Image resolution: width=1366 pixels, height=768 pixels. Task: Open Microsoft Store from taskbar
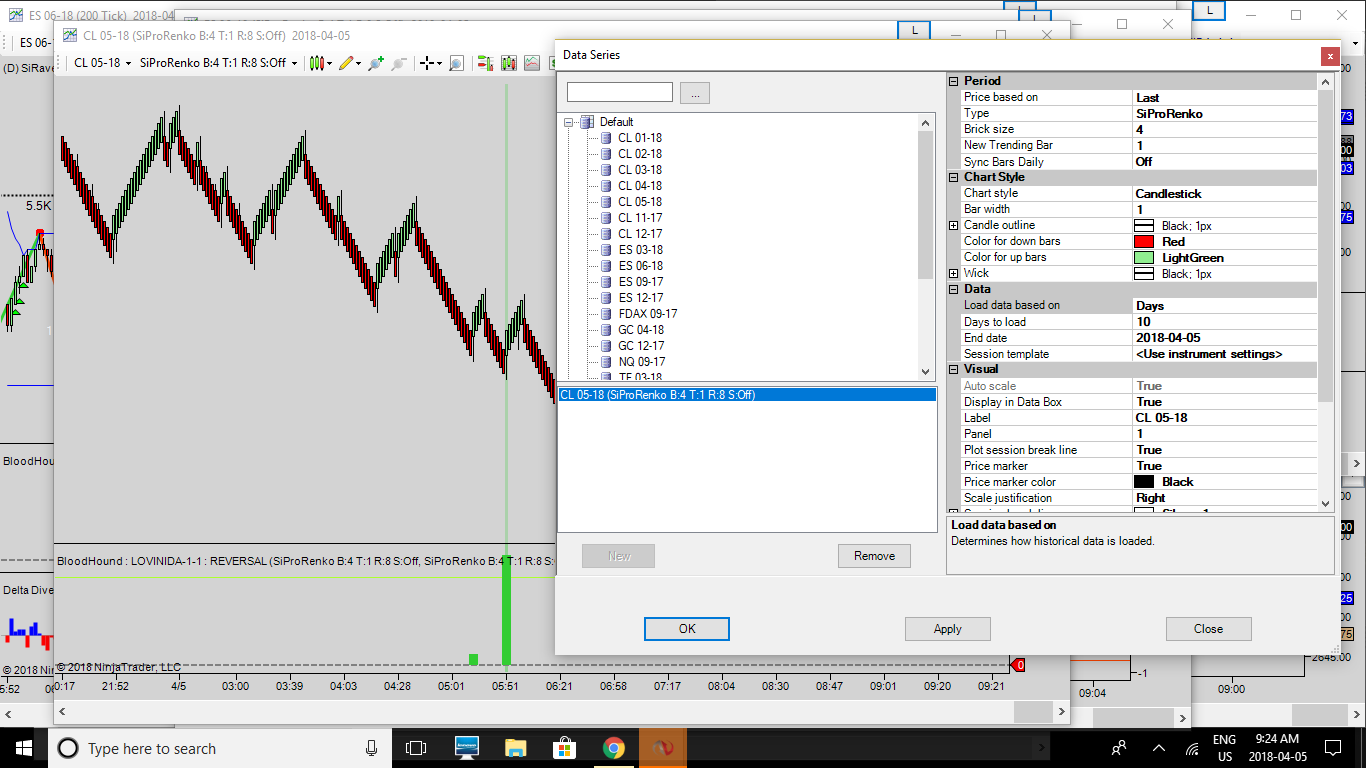pyautogui.click(x=565, y=748)
